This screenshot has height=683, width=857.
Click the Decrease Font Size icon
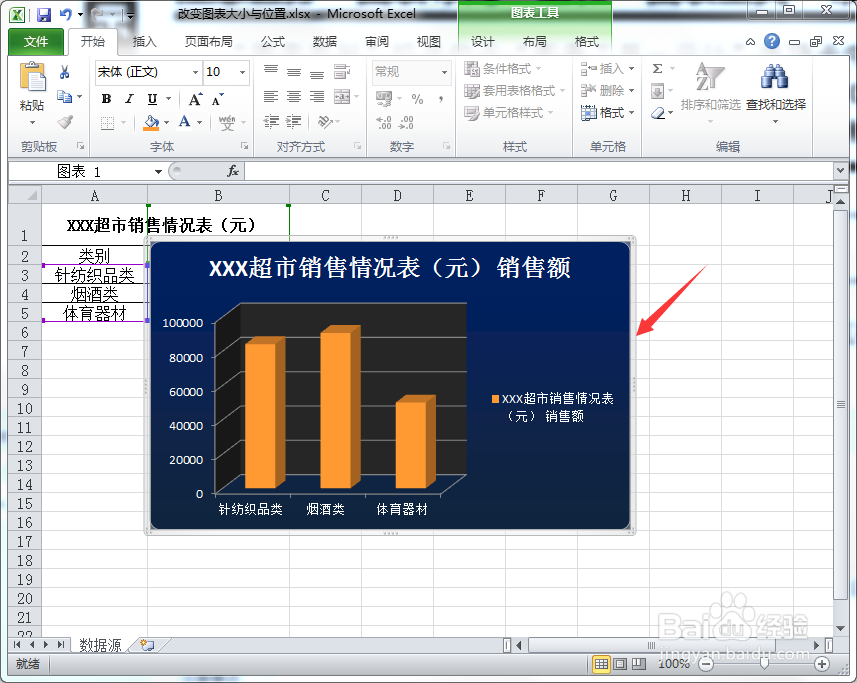218,99
